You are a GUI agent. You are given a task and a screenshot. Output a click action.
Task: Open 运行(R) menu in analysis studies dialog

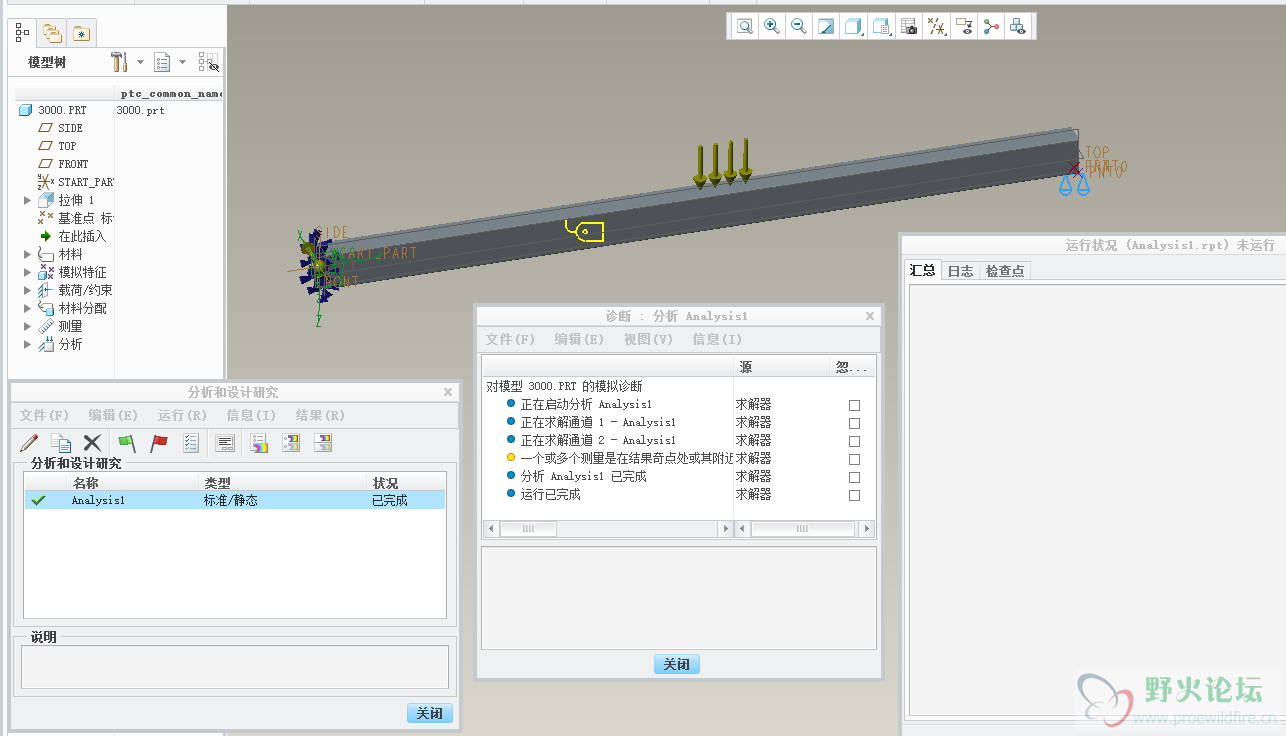coord(182,415)
